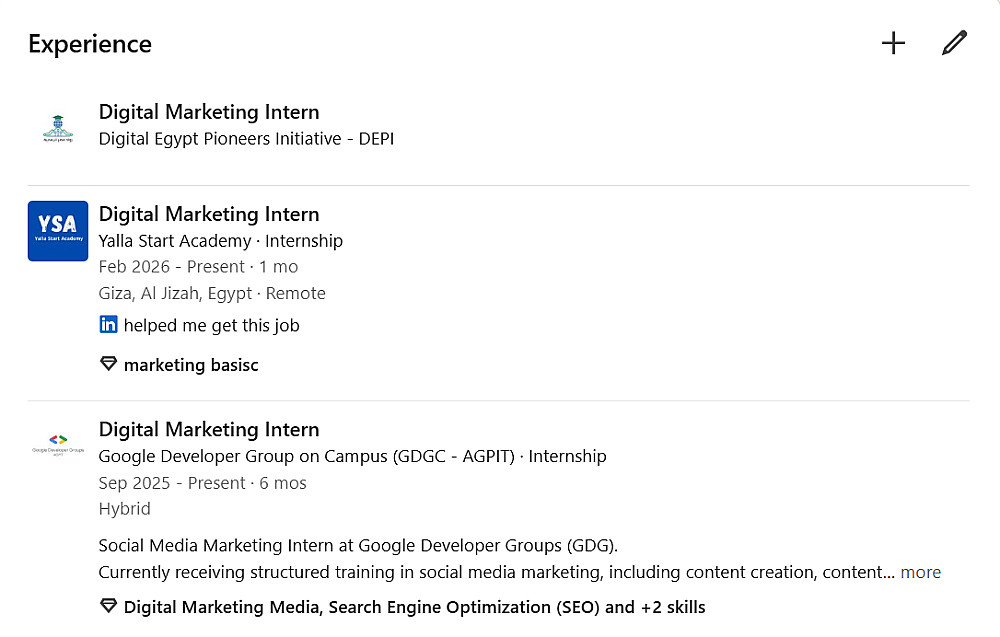Open Digital Marketing Media, SEO and +2 skills
The image size is (1000, 637).
tap(414, 607)
